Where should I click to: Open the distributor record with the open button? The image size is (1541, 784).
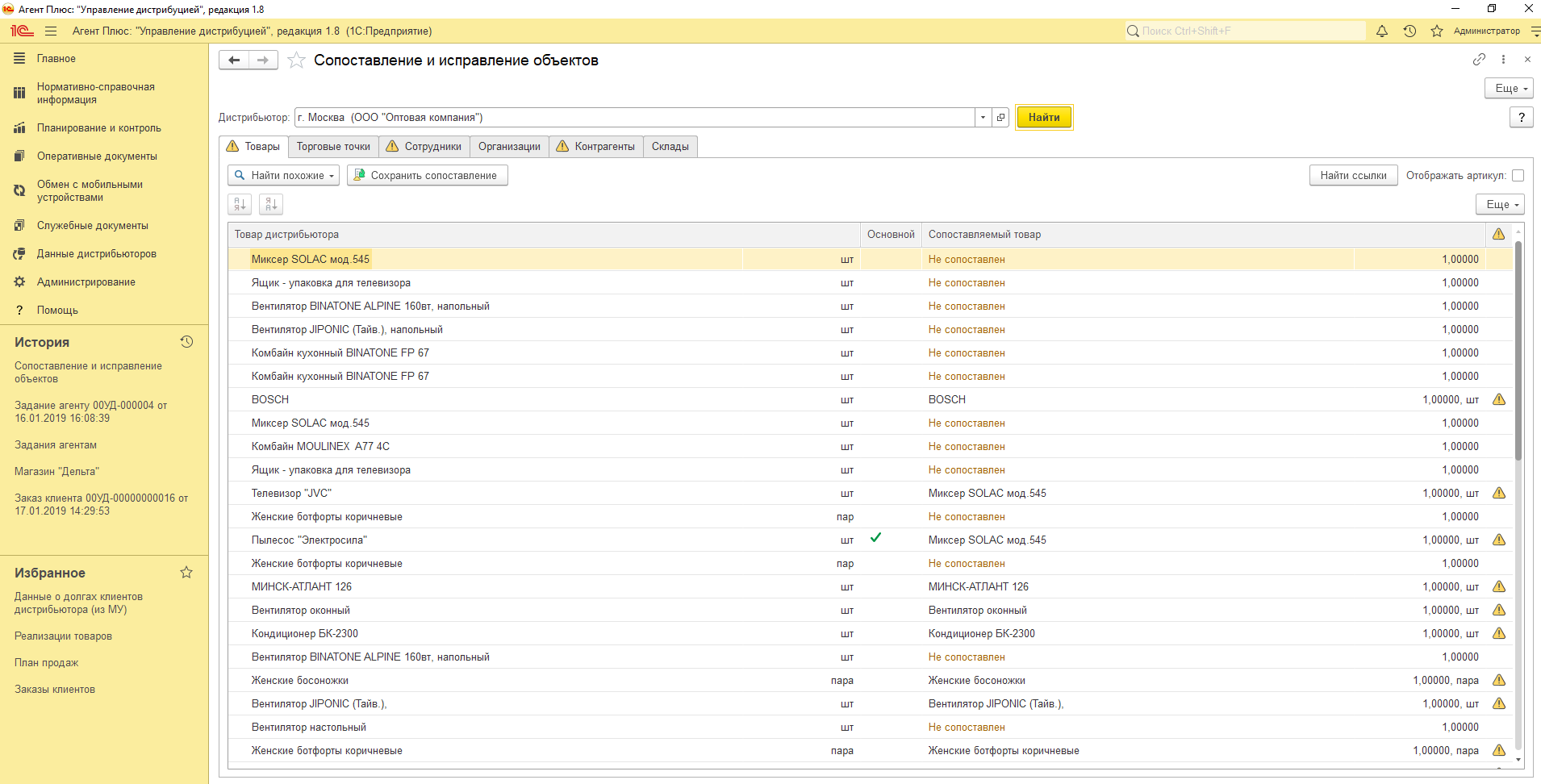(x=1001, y=117)
